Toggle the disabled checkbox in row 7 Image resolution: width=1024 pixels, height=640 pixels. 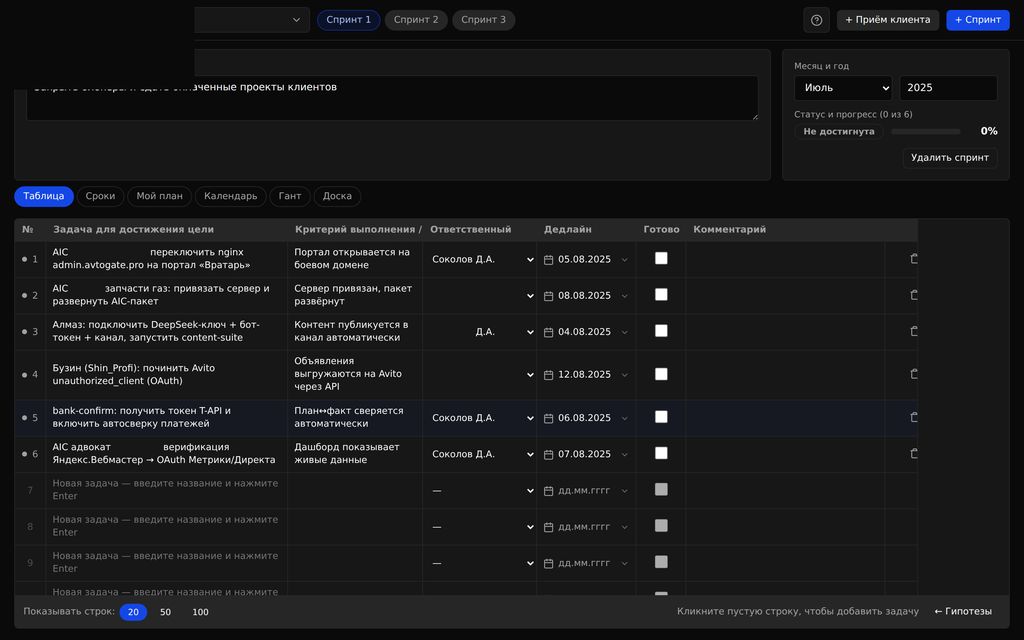661,489
